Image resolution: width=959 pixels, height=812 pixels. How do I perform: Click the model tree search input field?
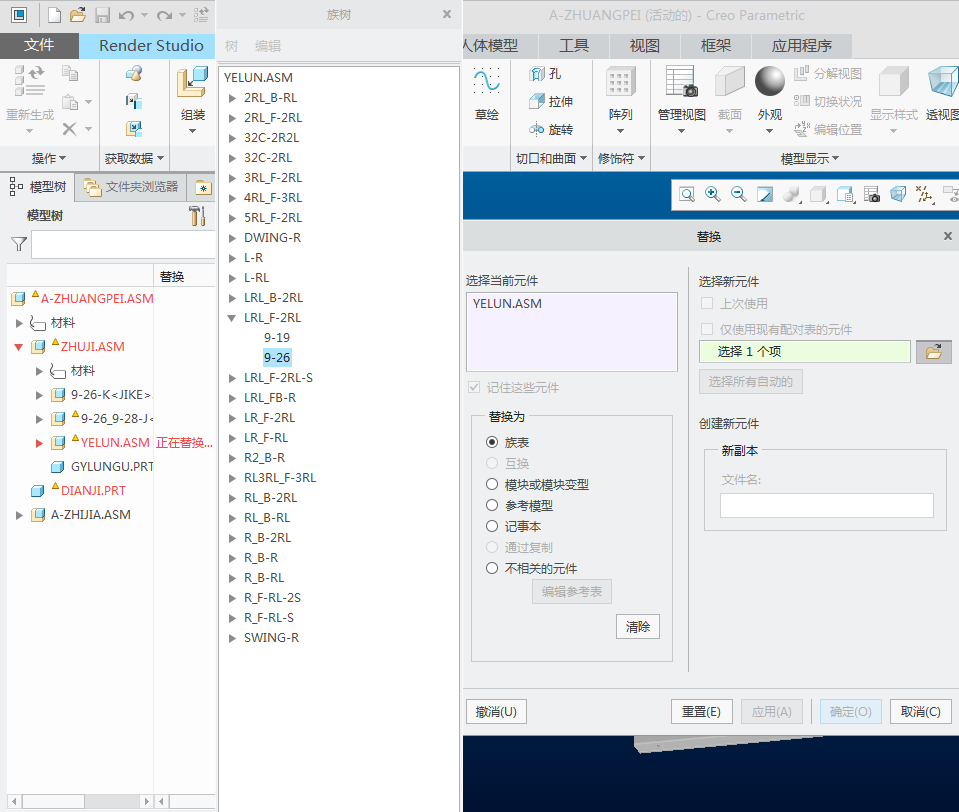pos(123,245)
